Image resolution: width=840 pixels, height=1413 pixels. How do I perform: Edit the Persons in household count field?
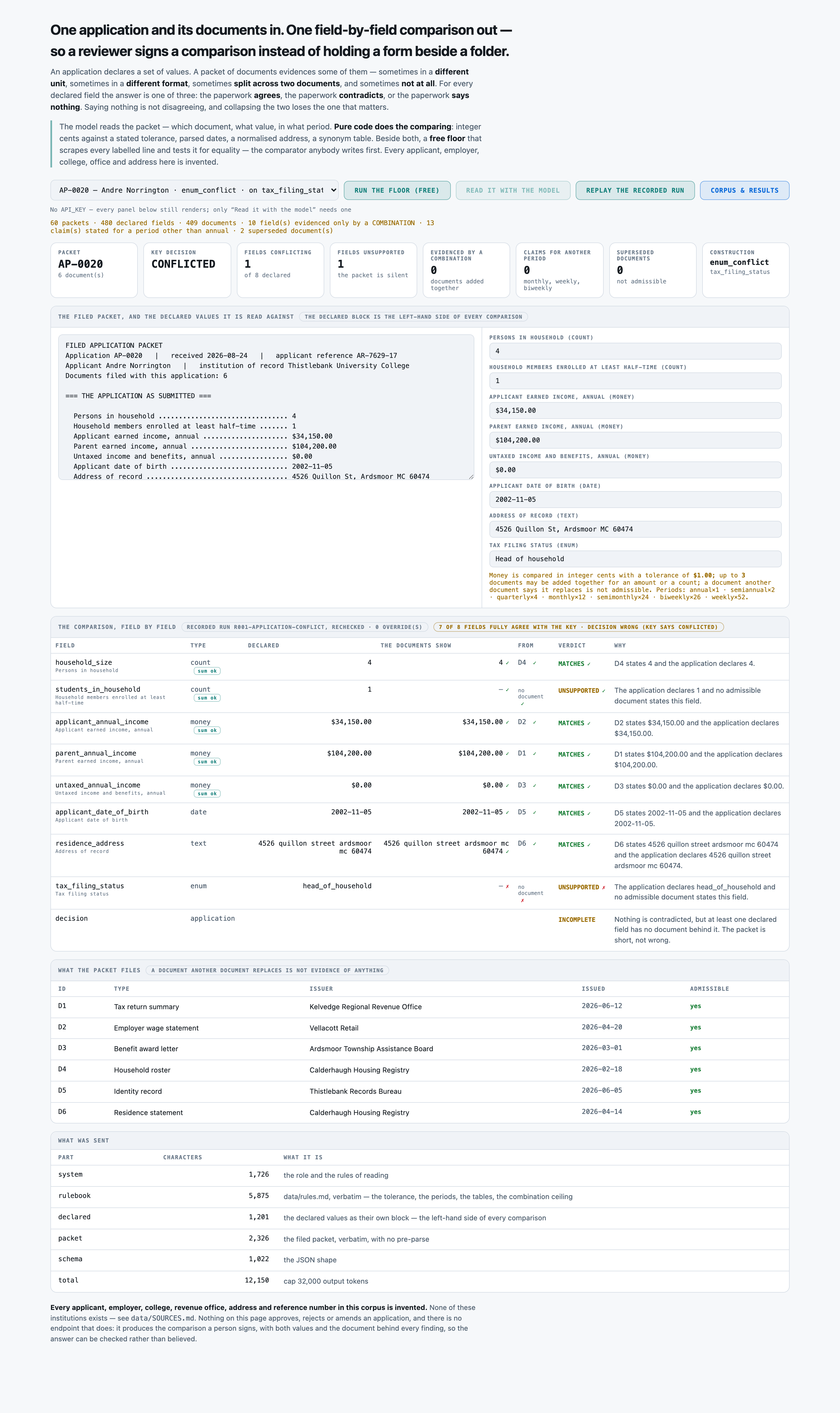pyautogui.click(x=635, y=351)
